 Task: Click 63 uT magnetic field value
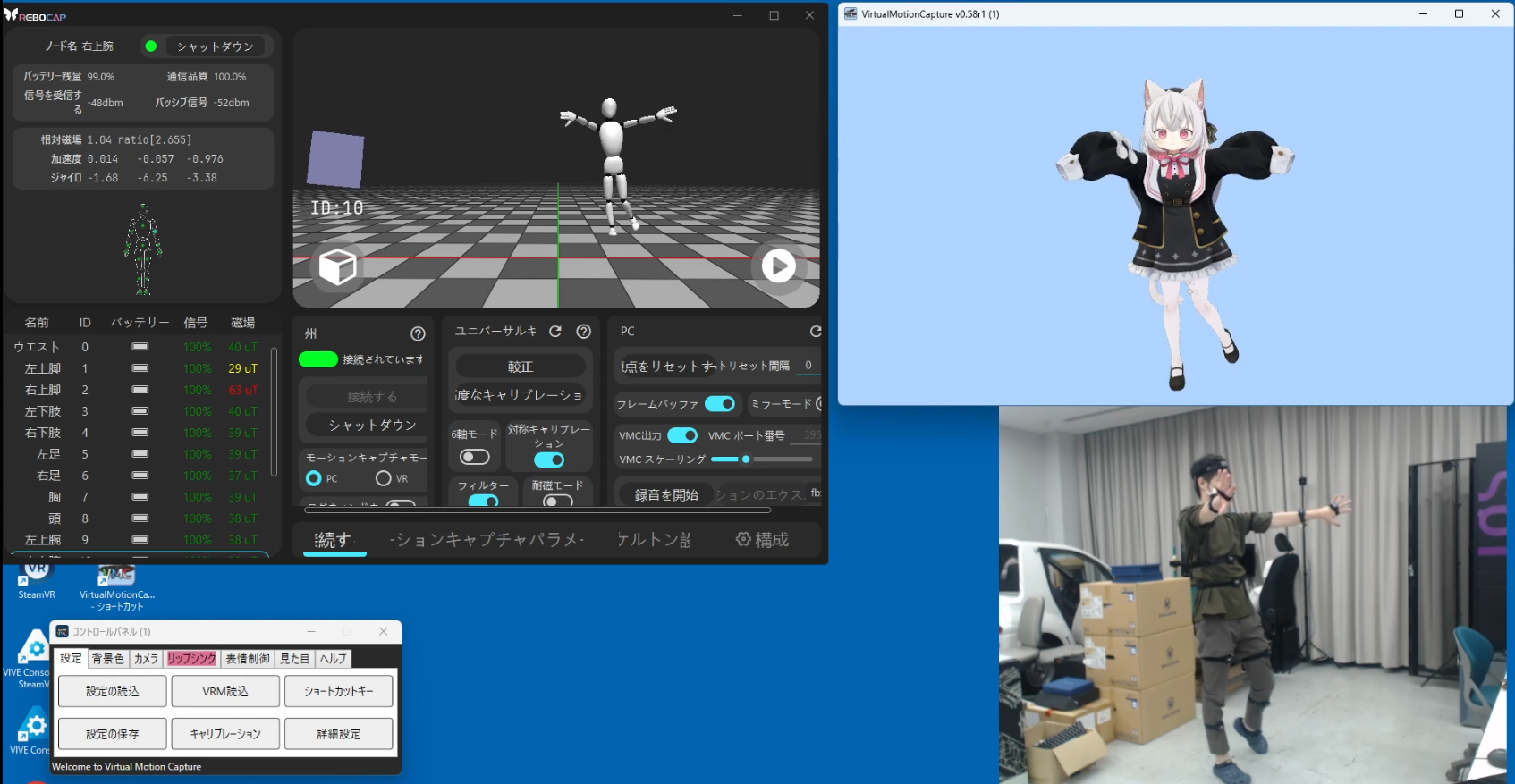pyautogui.click(x=242, y=390)
